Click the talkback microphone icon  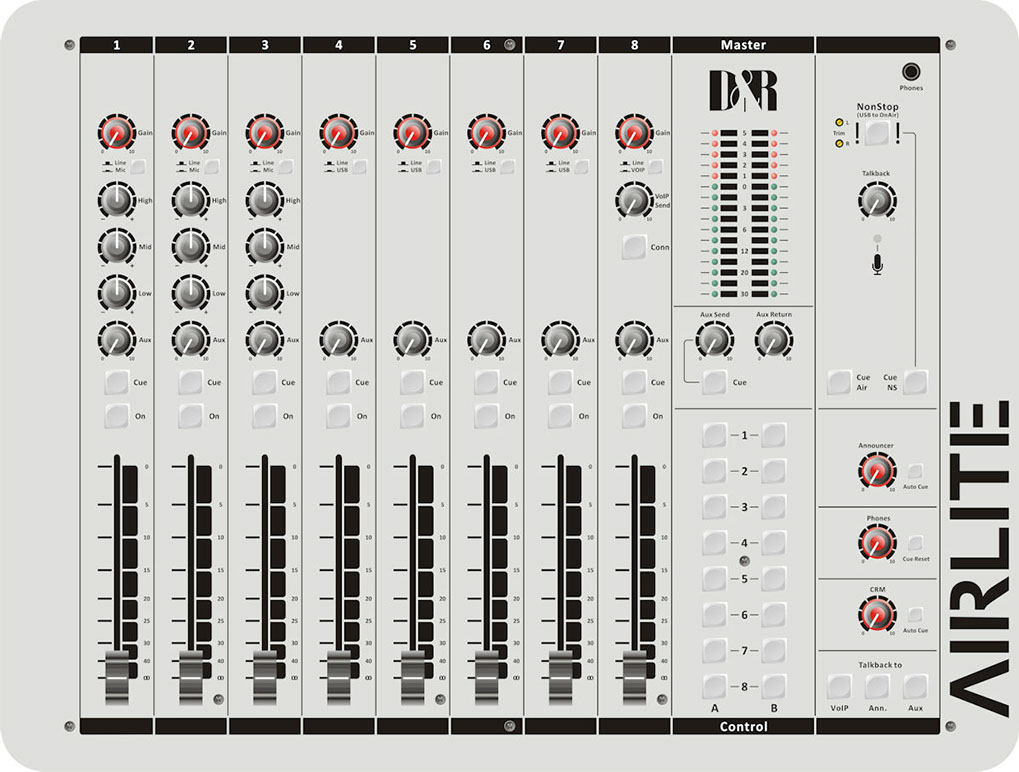[876, 262]
